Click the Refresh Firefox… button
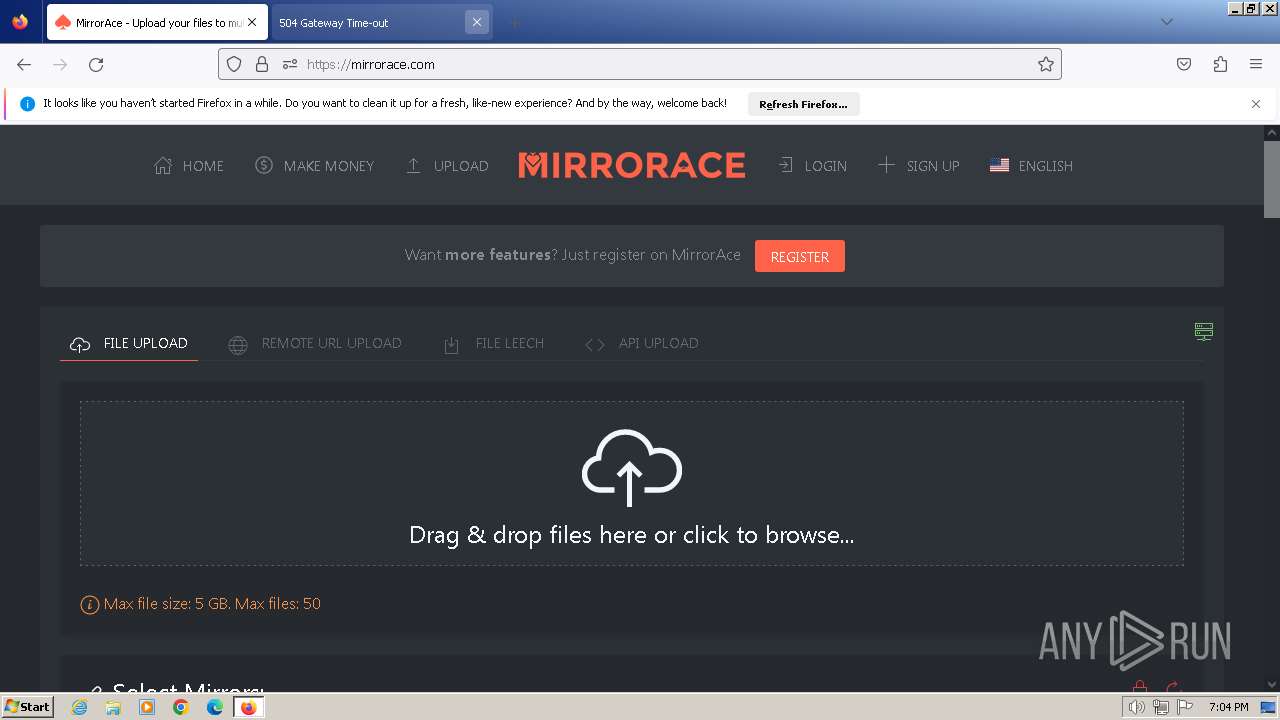The height and width of the screenshot is (720, 1280). [x=803, y=104]
